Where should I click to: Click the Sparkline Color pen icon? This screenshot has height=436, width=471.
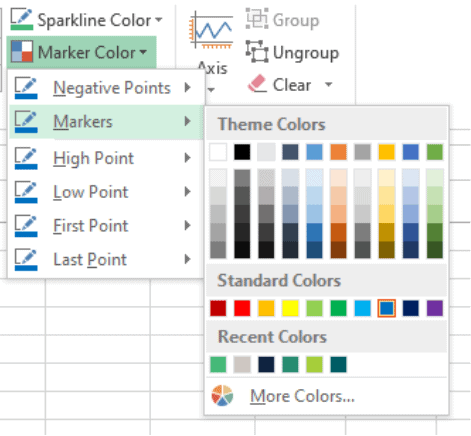coord(22,20)
